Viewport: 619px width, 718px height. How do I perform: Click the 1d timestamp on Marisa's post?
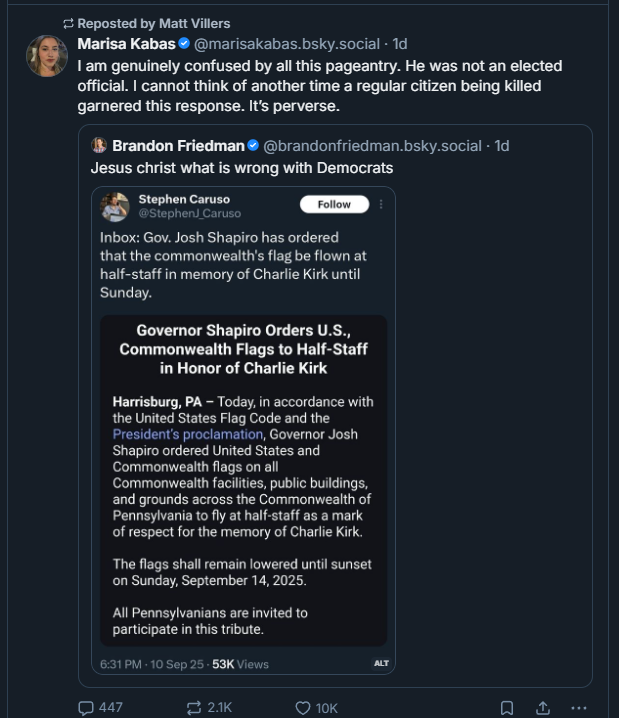[399, 44]
